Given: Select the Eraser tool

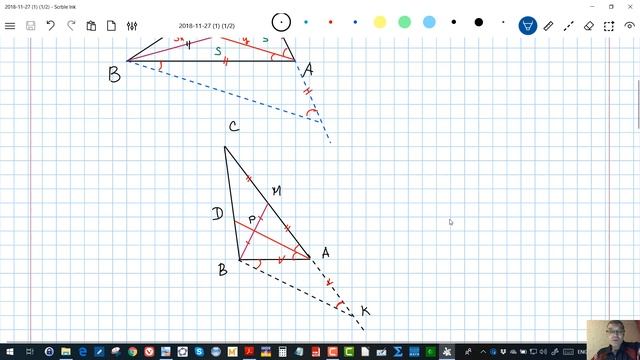Looking at the screenshot, I should [x=589, y=26].
